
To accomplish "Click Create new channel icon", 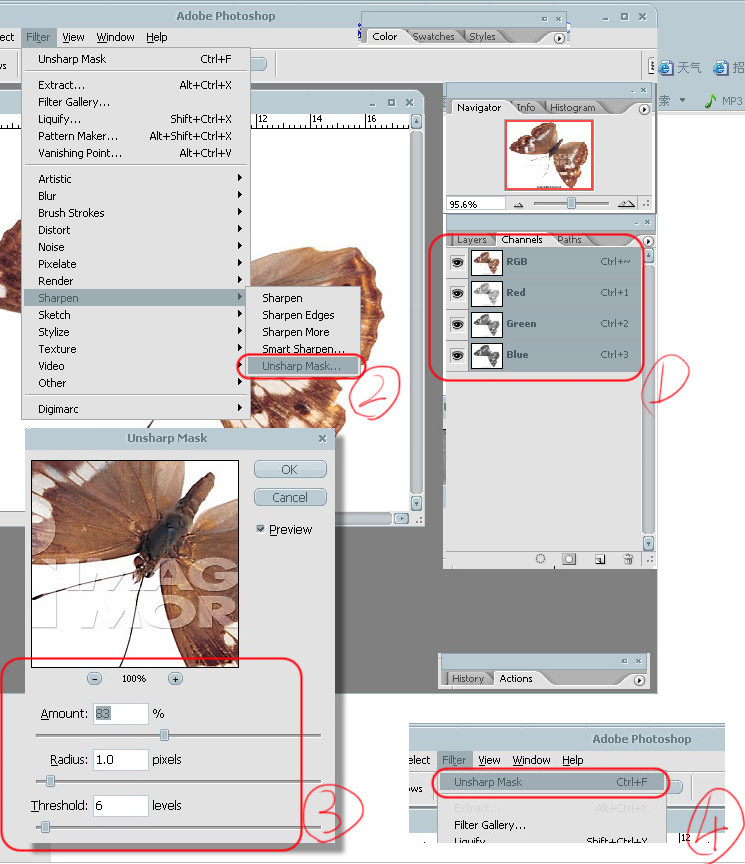I will coord(600,559).
